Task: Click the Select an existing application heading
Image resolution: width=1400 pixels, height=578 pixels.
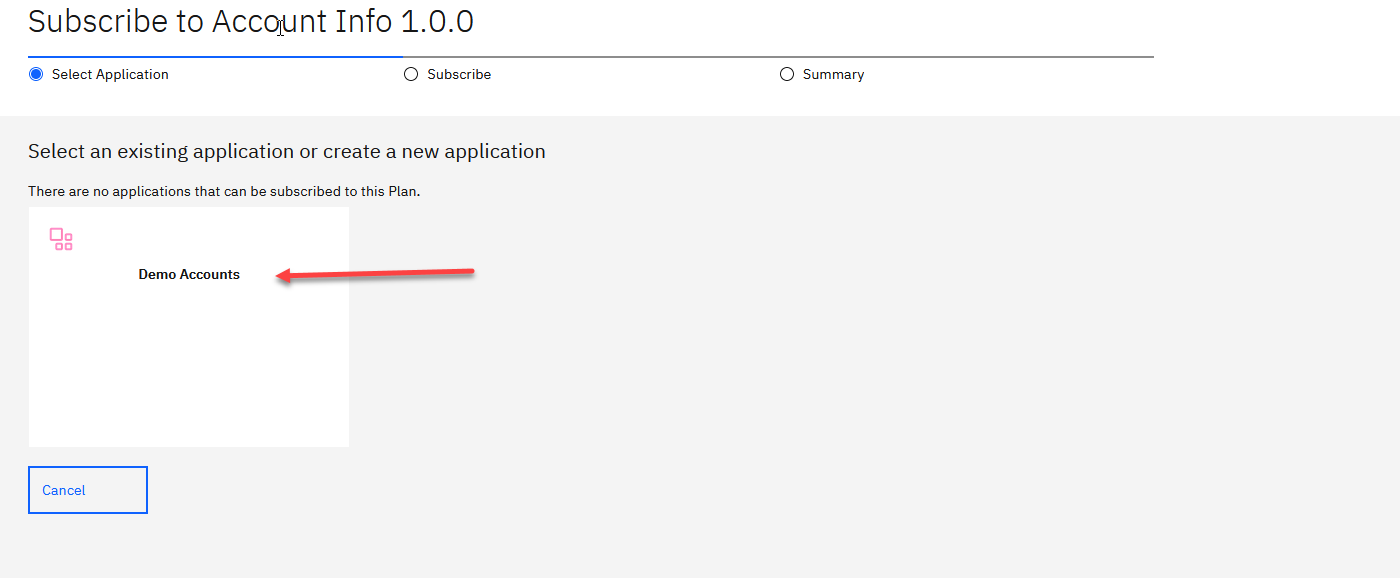Action: tap(286, 151)
